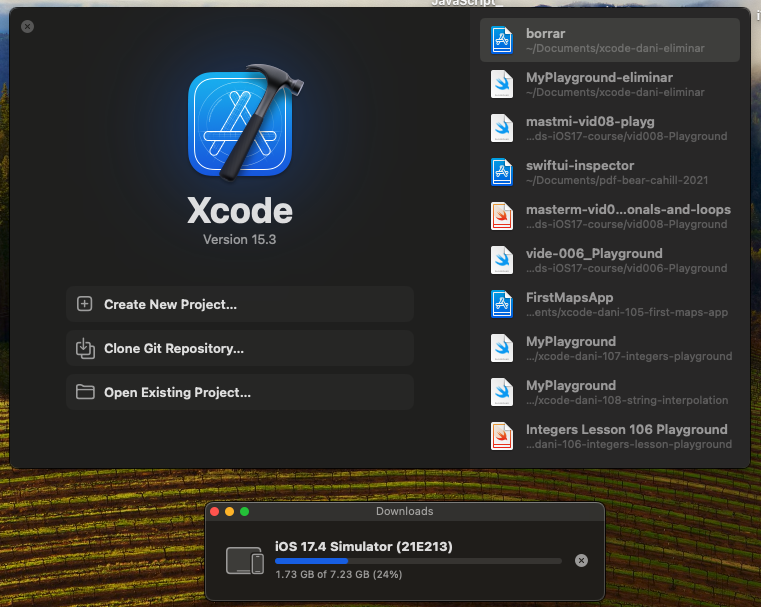Click the Integers Lesson 106 Playground file icon

502,436
